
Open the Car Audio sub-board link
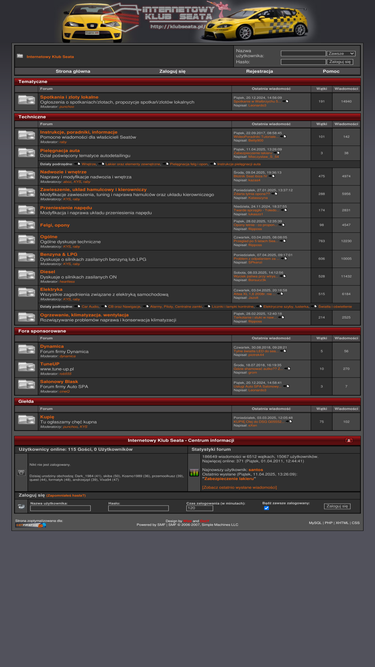pyautogui.click(x=91, y=306)
